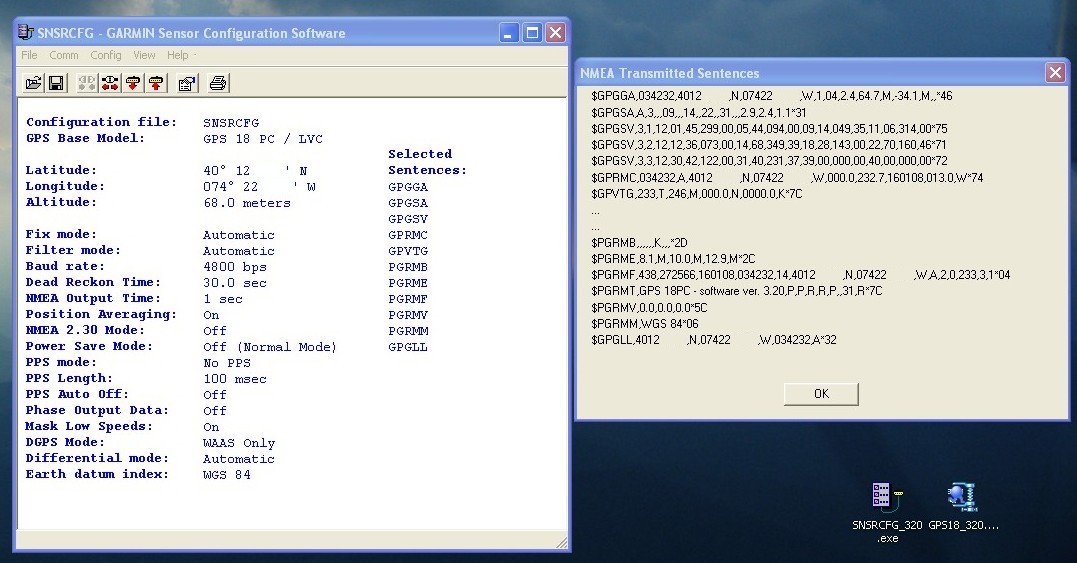The width and height of the screenshot is (1077, 563).
Task: Select GPRMC in Selected Sentences list
Action: (408, 235)
